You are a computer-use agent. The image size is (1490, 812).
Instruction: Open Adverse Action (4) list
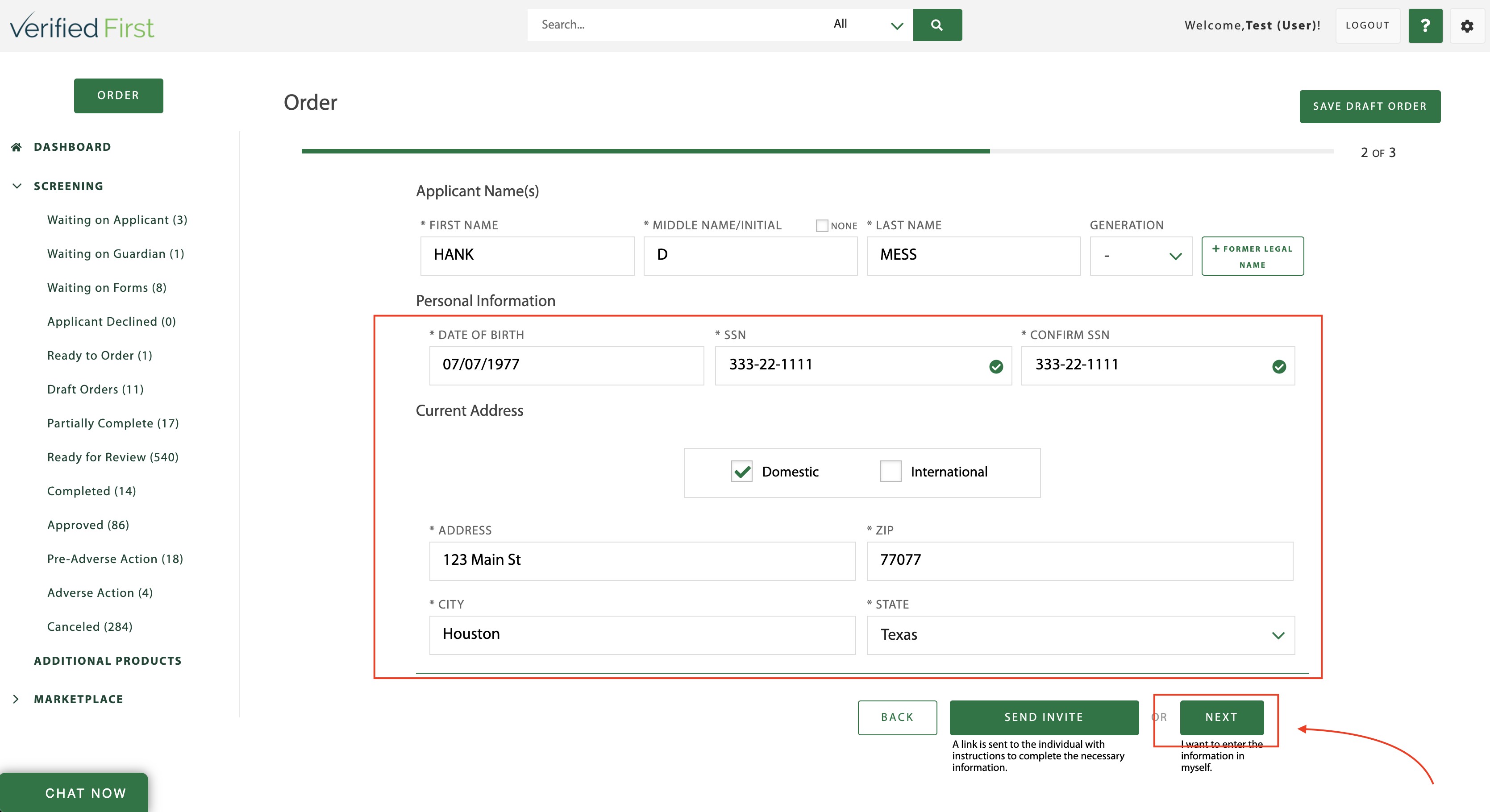click(100, 593)
